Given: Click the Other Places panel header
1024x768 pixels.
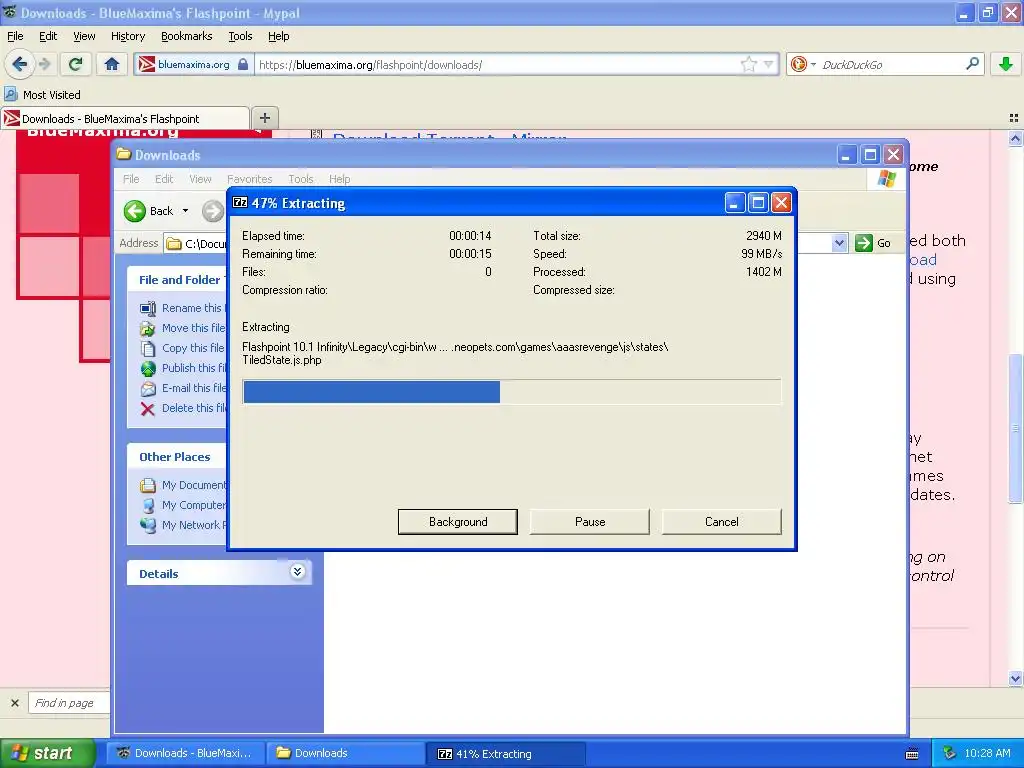Looking at the screenshot, I should pos(177,457).
